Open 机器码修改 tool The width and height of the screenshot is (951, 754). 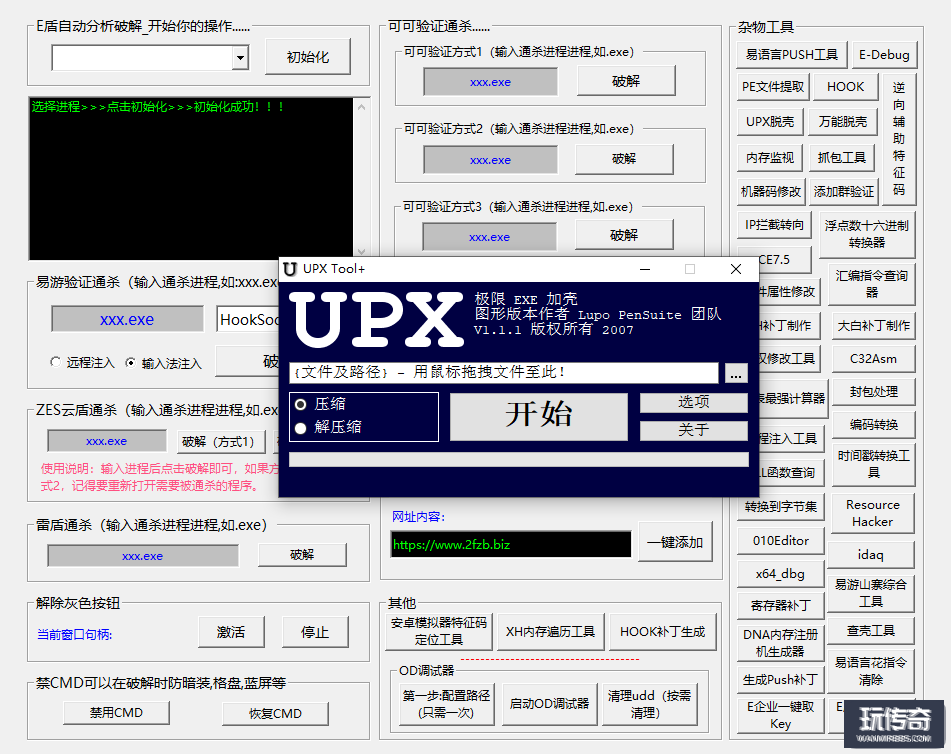pyautogui.click(x=771, y=192)
